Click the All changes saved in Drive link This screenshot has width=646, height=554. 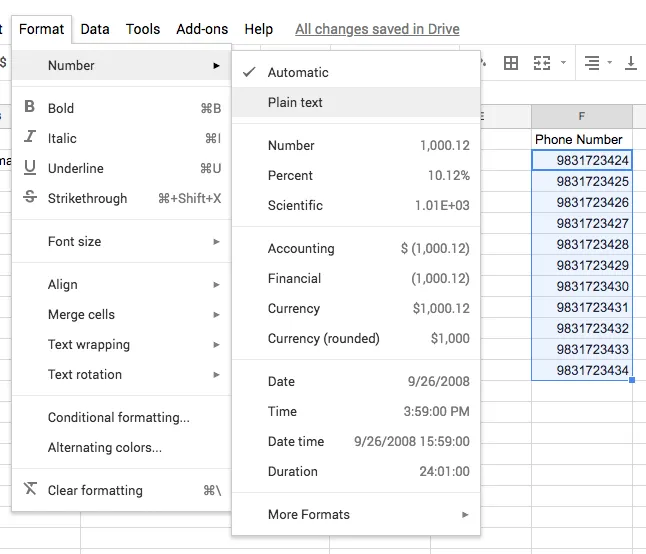377,29
